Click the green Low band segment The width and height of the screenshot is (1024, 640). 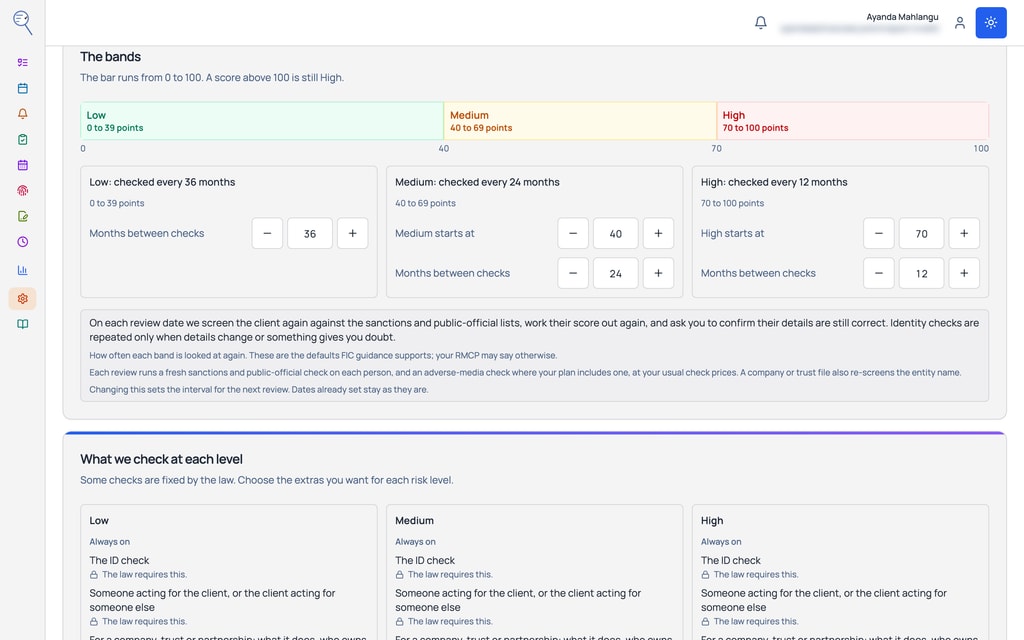point(262,121)
